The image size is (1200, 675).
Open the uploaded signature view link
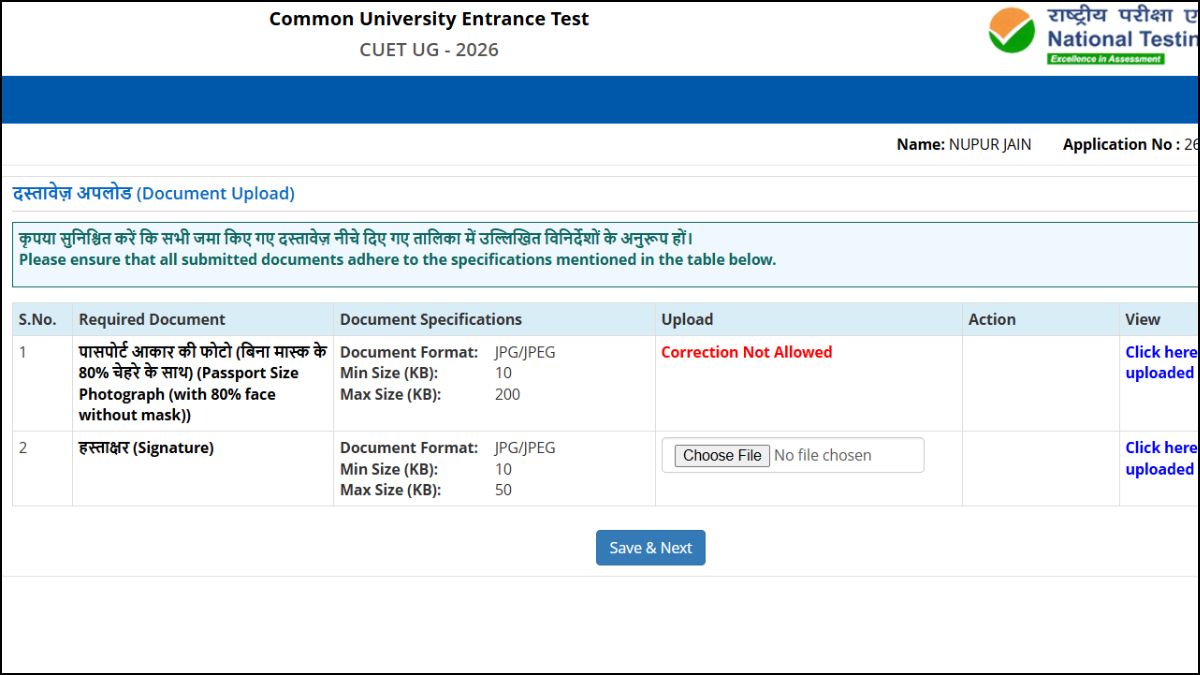click(x=1160, y=458)
